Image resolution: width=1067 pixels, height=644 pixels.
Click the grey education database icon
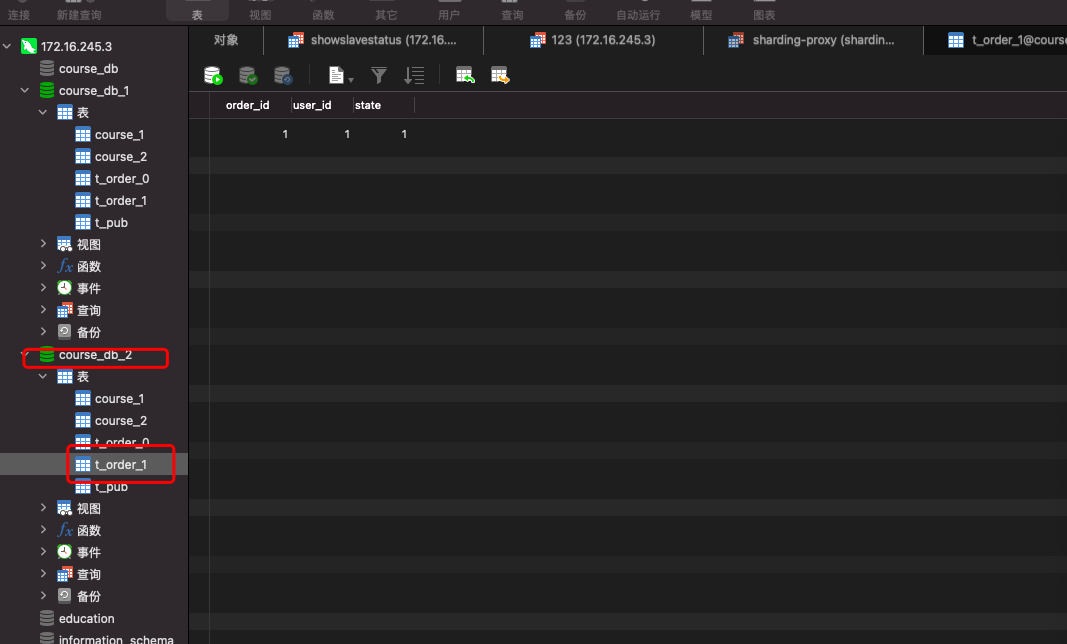click(47, 618)
